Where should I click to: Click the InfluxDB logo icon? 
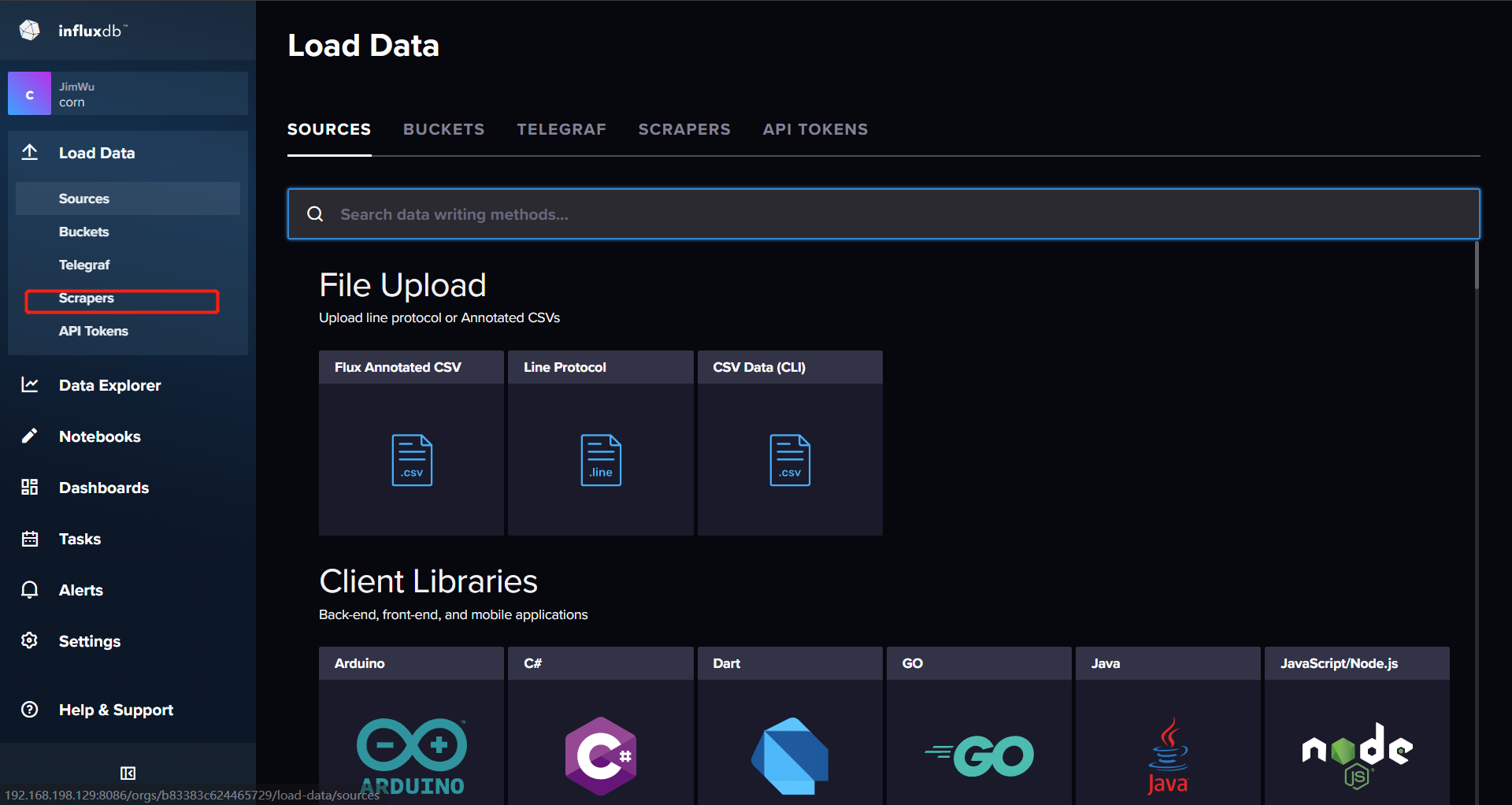[x=30, y=30]
